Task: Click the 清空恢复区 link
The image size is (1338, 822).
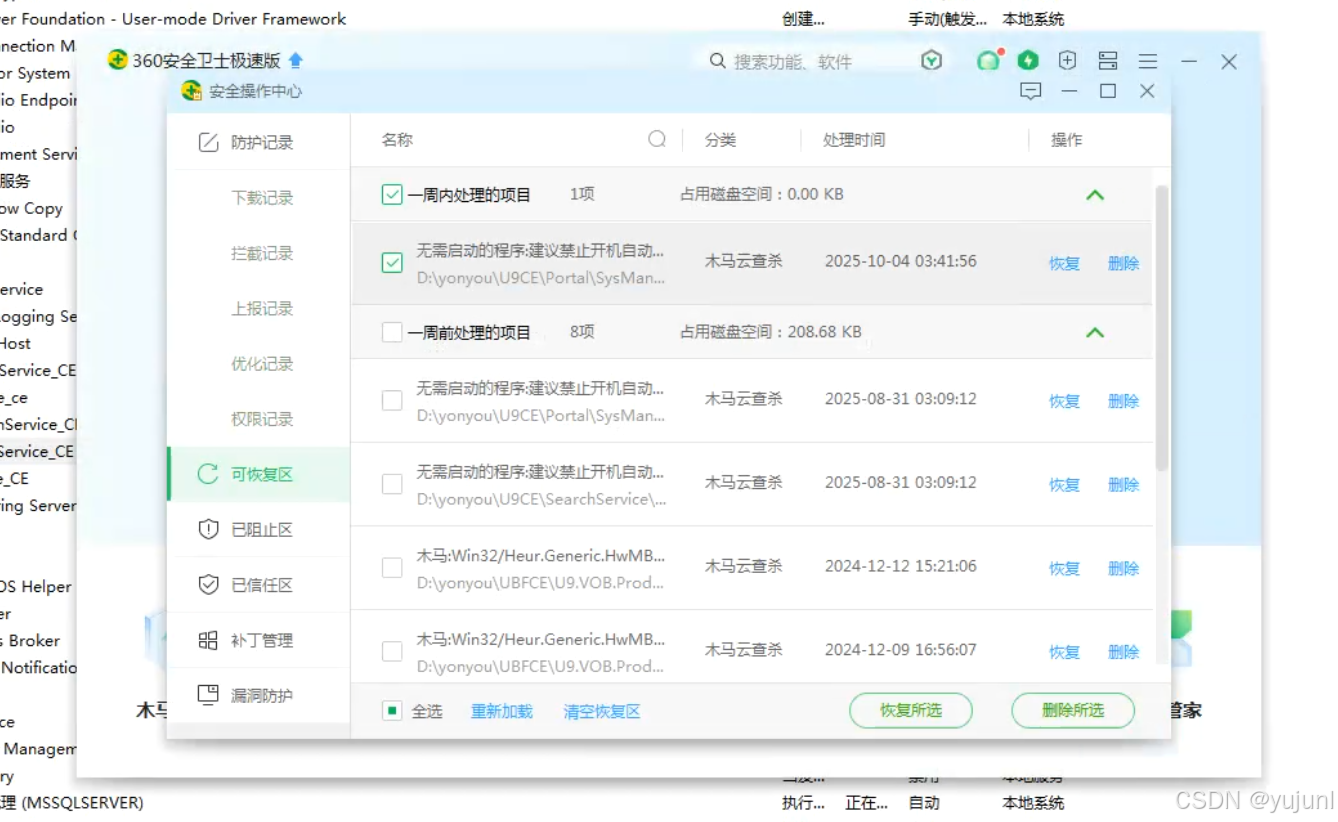Action: coord(602,711)
